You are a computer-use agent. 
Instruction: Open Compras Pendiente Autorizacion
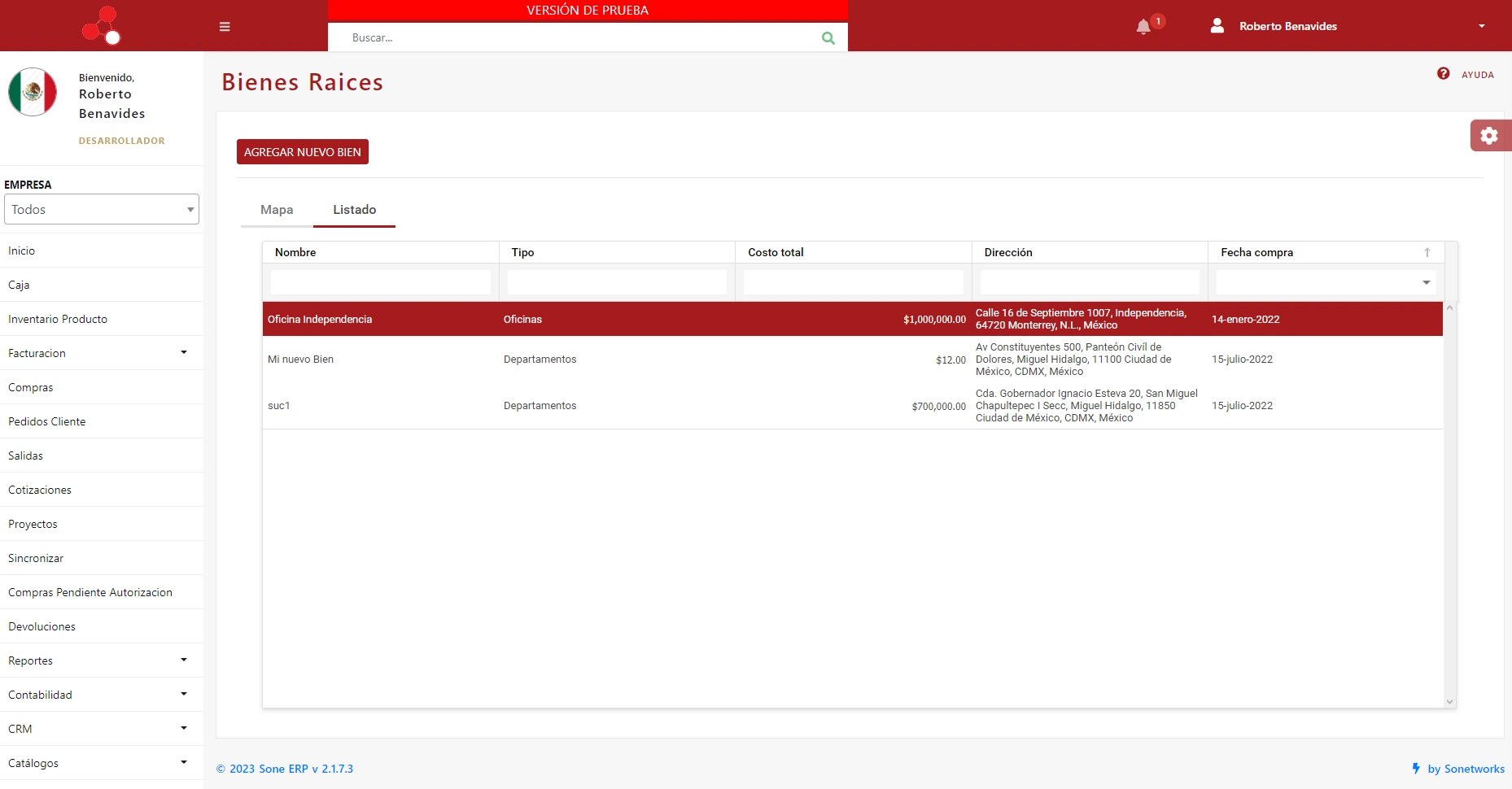[102, 592]
